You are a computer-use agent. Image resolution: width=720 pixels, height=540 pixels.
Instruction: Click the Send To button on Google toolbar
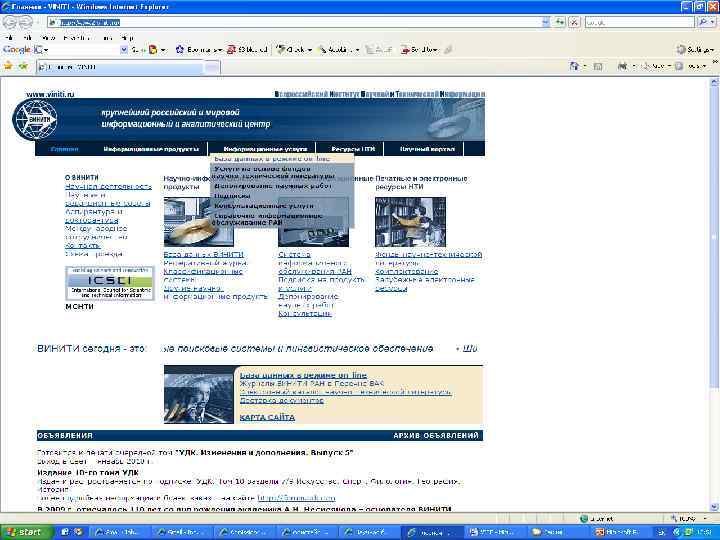point(420,50)
